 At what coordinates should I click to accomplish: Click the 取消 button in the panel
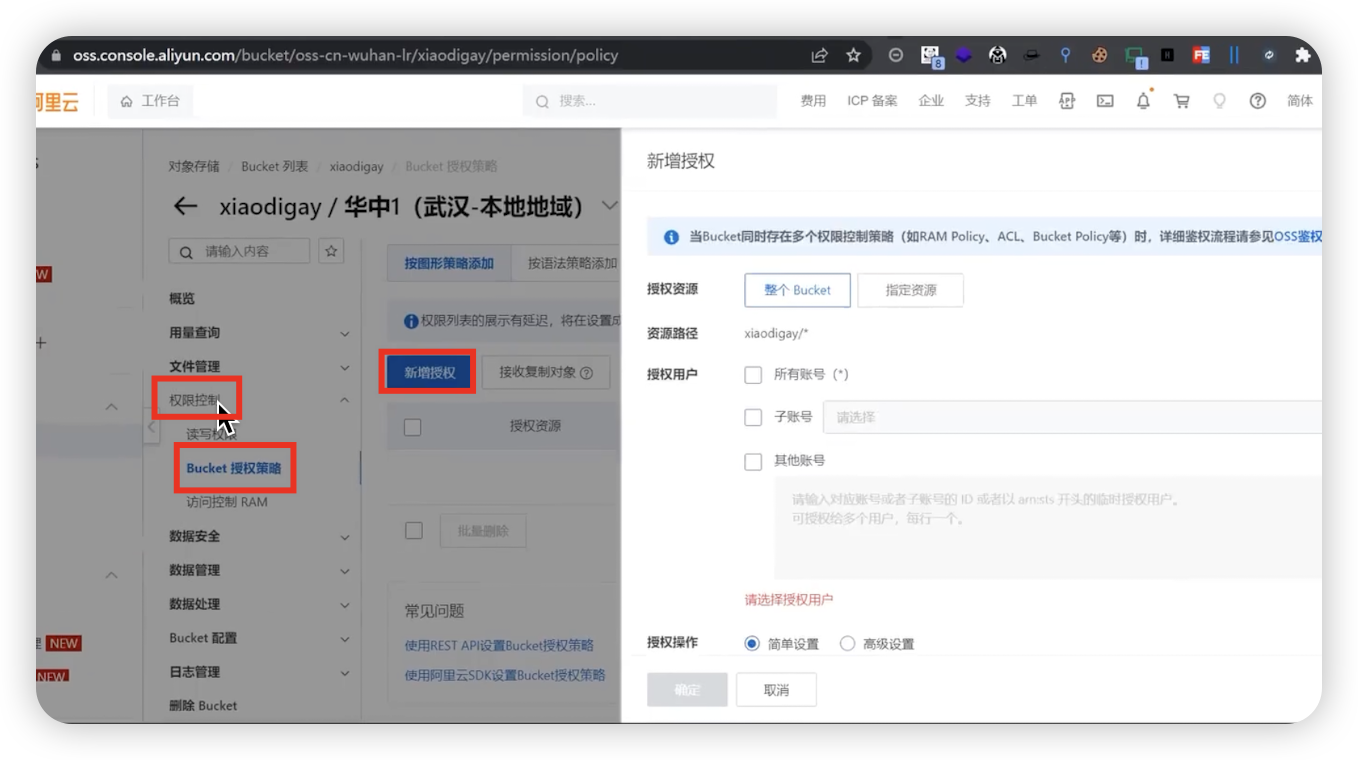coord(776,690)
